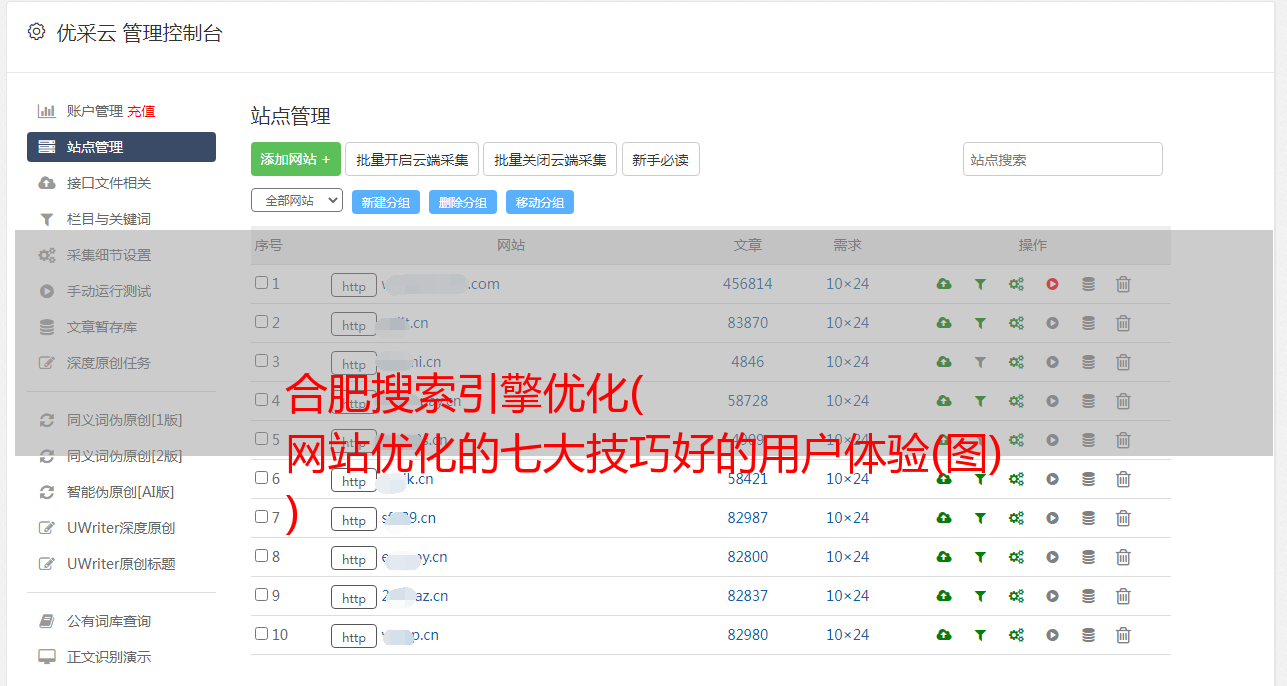Click 批量关闭云端采集 button
This screenshot has height=686, width=1287.
[550, 159]
